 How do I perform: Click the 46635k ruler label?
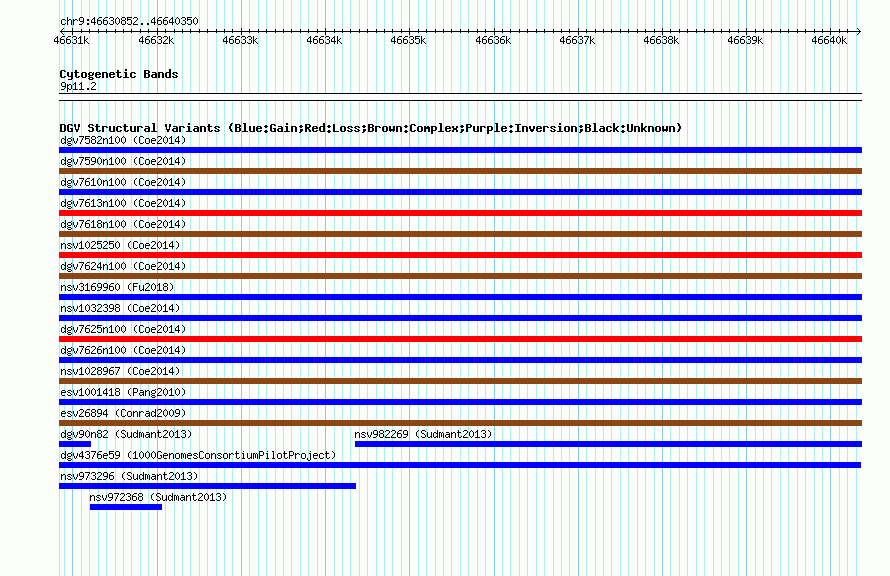pyautogui.click(x=408, y=40)
